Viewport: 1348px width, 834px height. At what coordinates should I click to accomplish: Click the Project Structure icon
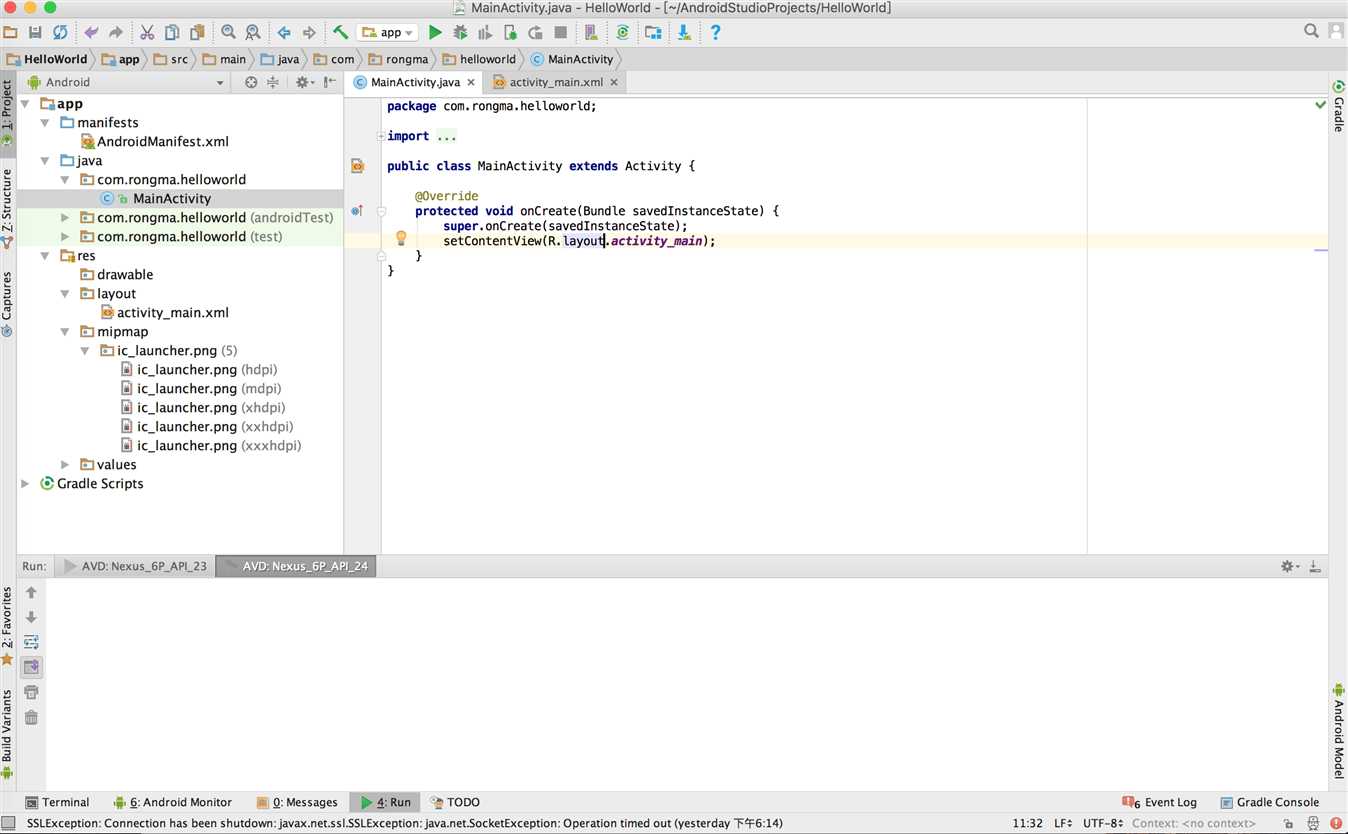[x=653, y=32]
